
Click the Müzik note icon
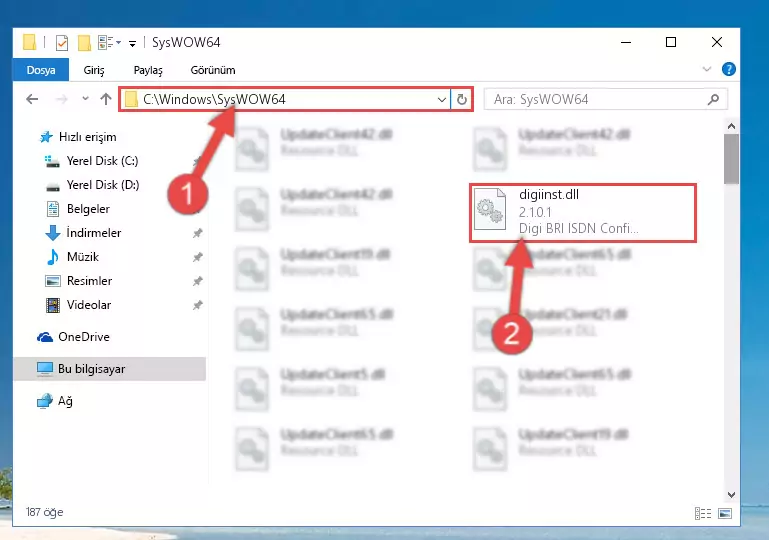(52, 257)
